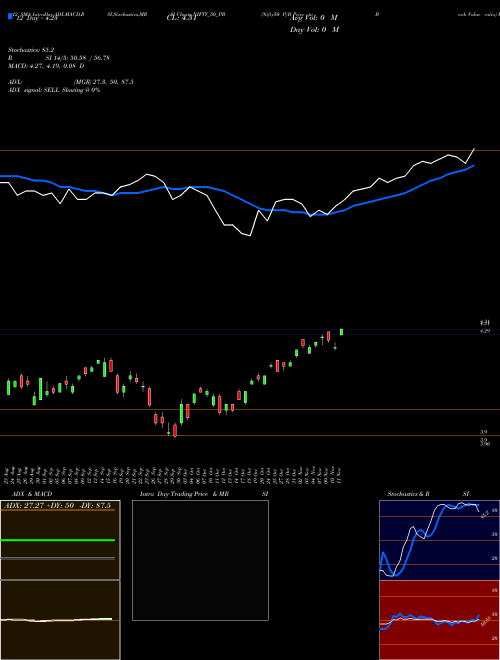The image size is (500, 660).
Task: Click the lowest red candlestick near 3.9
Action: click(175, 431)
